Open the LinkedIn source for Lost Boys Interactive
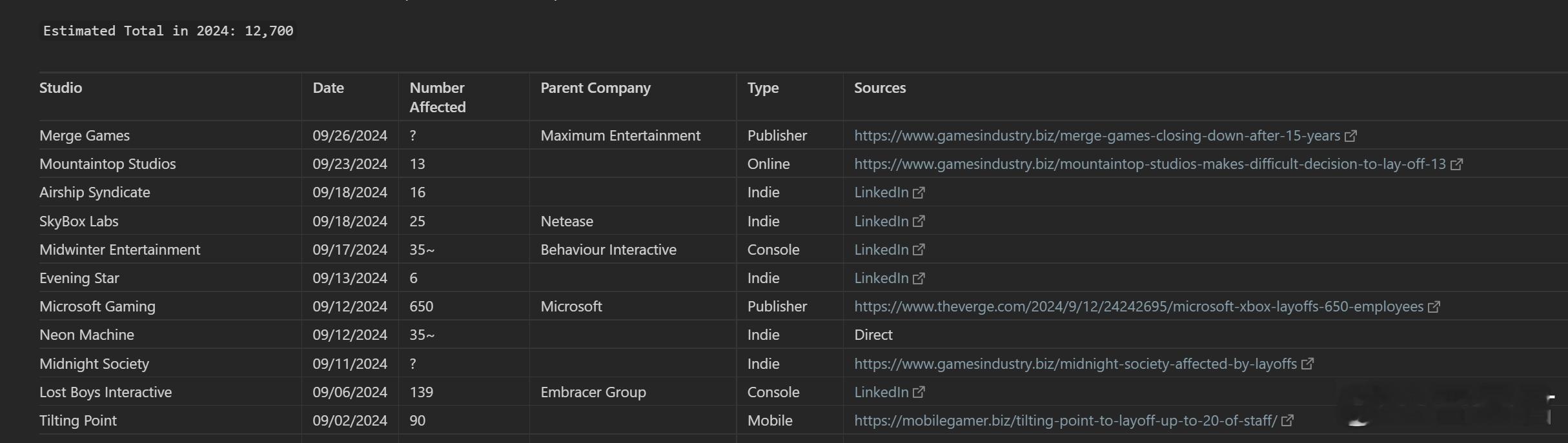The height and width of the screenshot is (443, 1568). click(x=881, y=392)
